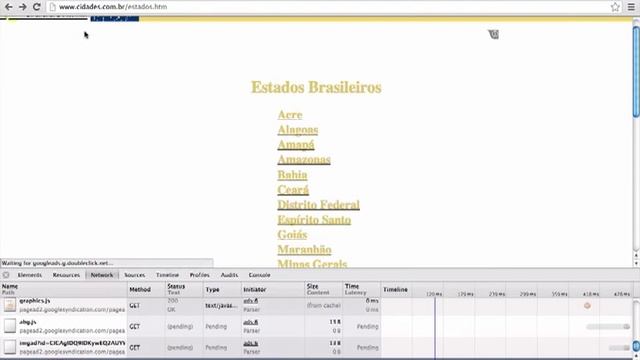
Task: Open the Espírito Santo link
Action: point(314,220)
